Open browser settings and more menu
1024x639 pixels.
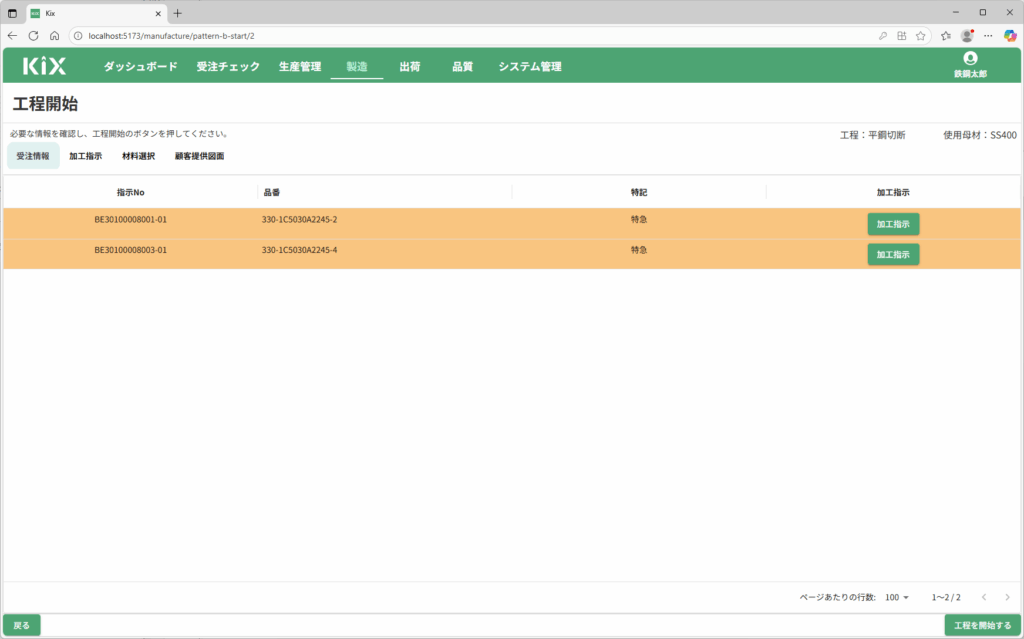[988, 35]
